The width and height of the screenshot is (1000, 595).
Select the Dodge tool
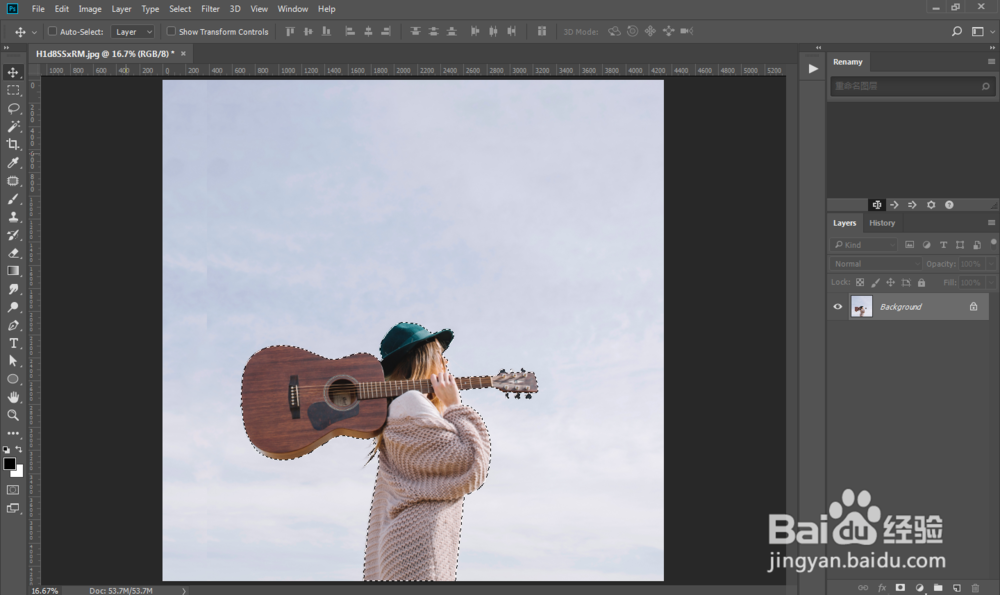pyautogui.click(x=13, y=307)
